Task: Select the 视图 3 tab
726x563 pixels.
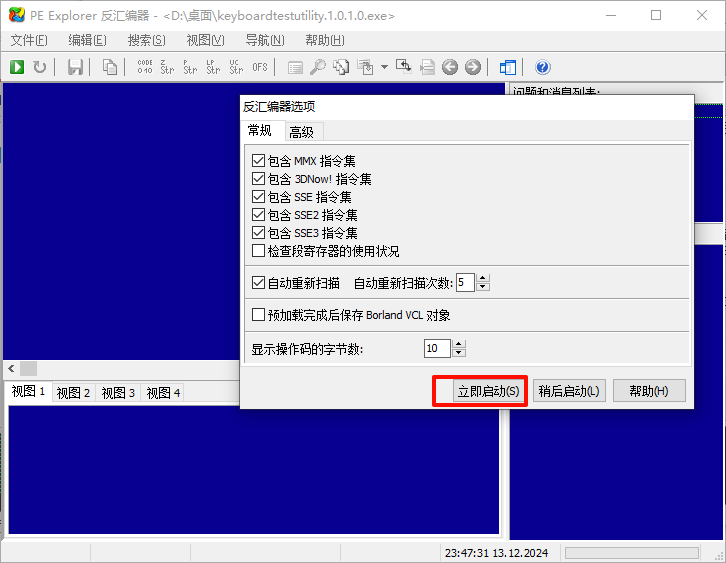Action: point(118,393)
